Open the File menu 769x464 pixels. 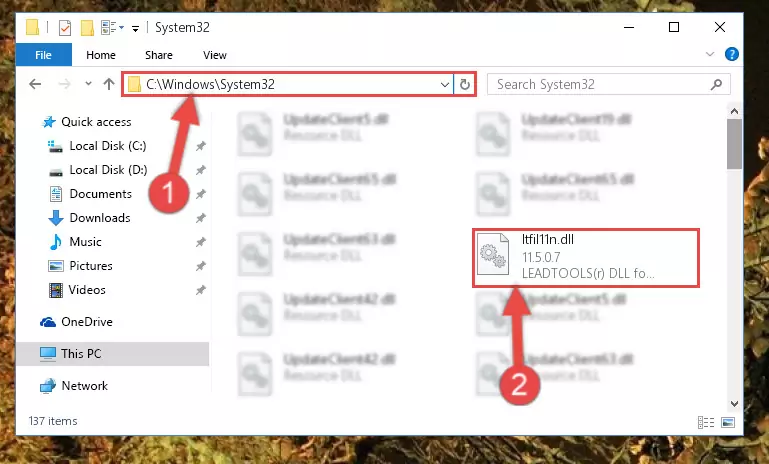click(x=43, y=55)
